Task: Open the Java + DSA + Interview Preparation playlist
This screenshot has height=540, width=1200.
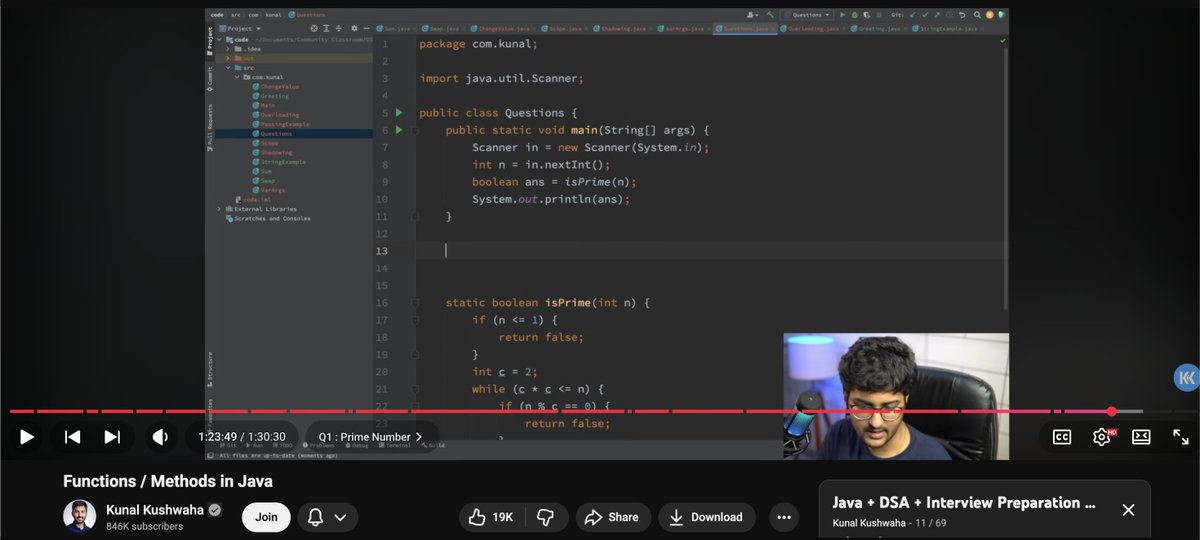Action: (964, 502)
